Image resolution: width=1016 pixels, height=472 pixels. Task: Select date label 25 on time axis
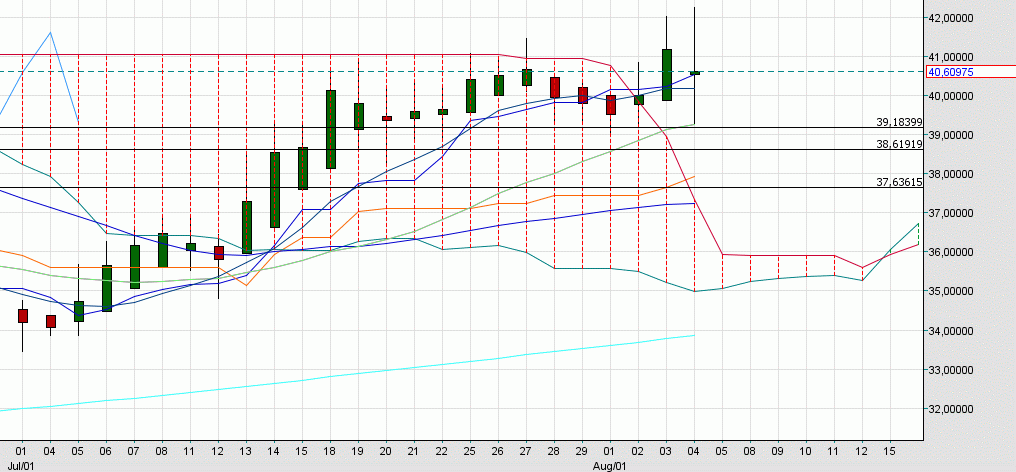pyautogui.click(x=470, y=451)
